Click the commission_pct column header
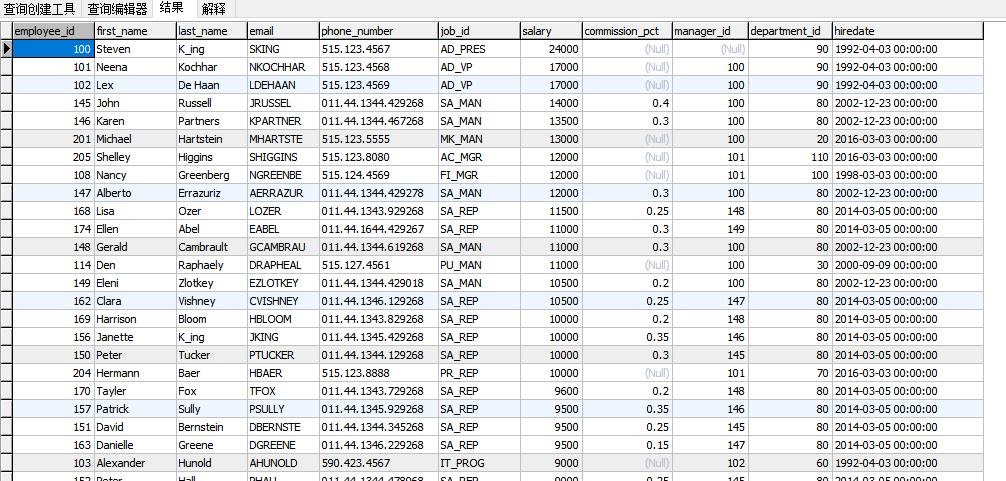This screenshot has height=481, width=1006. (627, 31)
